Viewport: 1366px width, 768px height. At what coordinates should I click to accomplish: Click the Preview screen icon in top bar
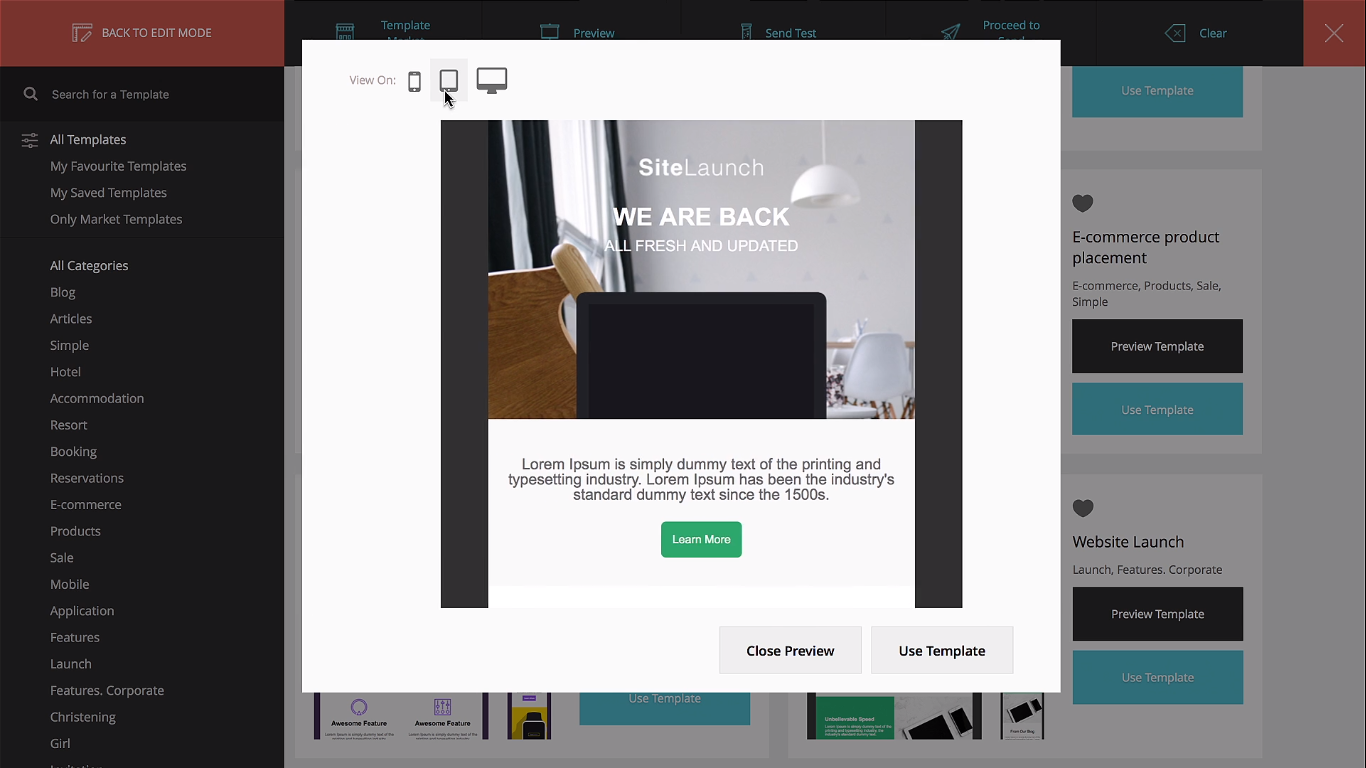(x=549, y=32)
